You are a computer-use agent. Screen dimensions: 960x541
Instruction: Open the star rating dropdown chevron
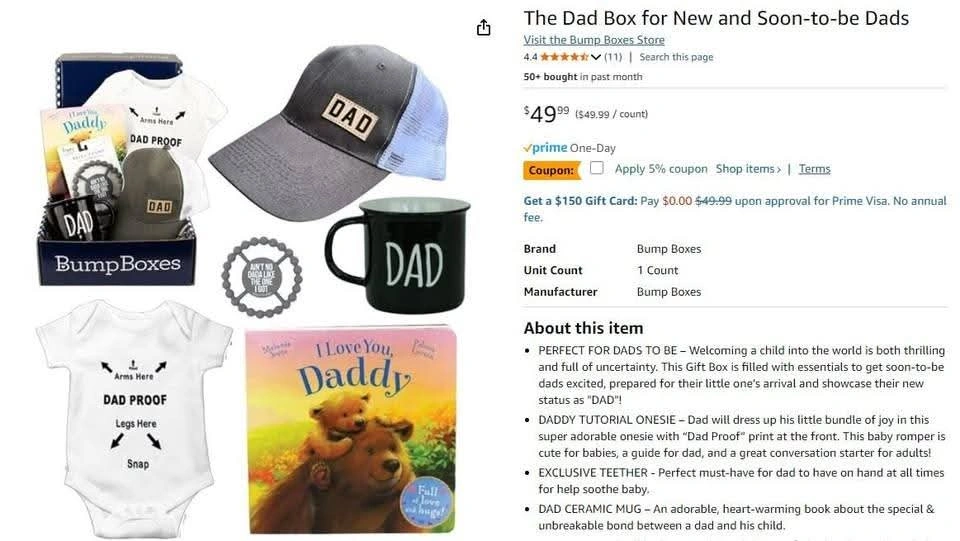[x=595, y=57]
